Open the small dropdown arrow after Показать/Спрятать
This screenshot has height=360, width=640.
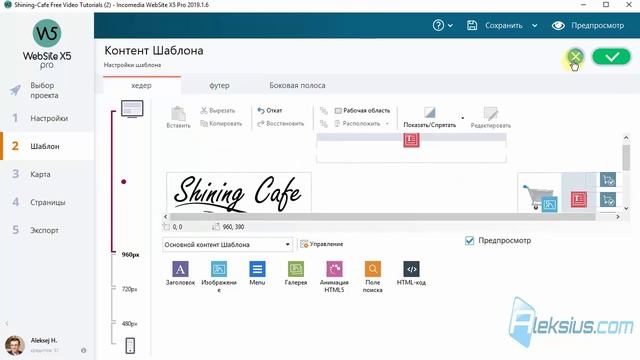click(462, 118)
